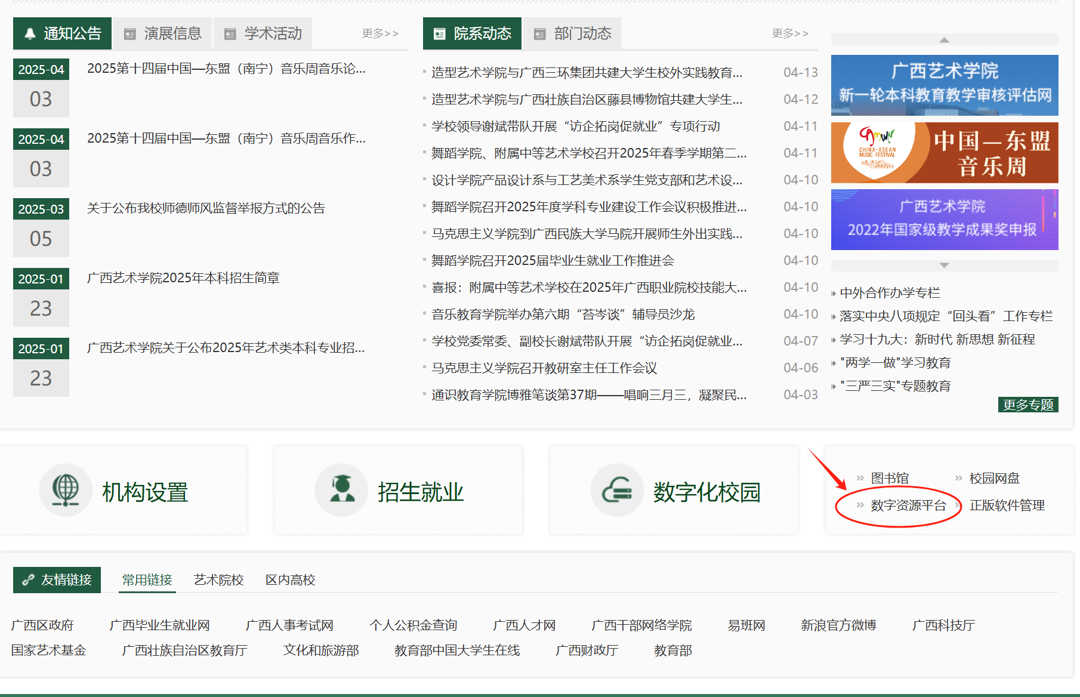Click the graduate icon for 招生就业
This screenshot has height=697, width=1080.
[x=342, y=489]
